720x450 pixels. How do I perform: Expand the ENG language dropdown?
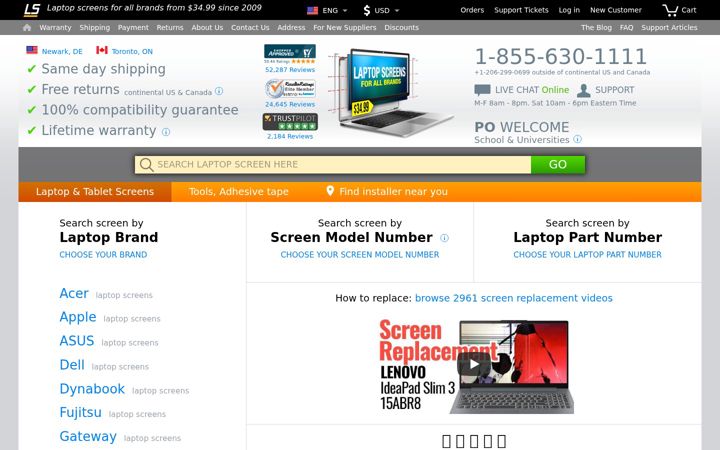pos(335,10)
